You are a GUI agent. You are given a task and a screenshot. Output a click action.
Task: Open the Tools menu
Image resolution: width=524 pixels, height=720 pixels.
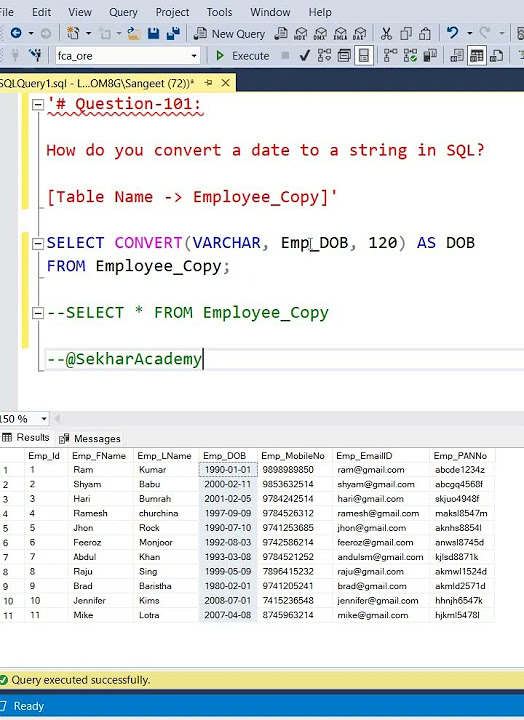(x=219, y=12)
